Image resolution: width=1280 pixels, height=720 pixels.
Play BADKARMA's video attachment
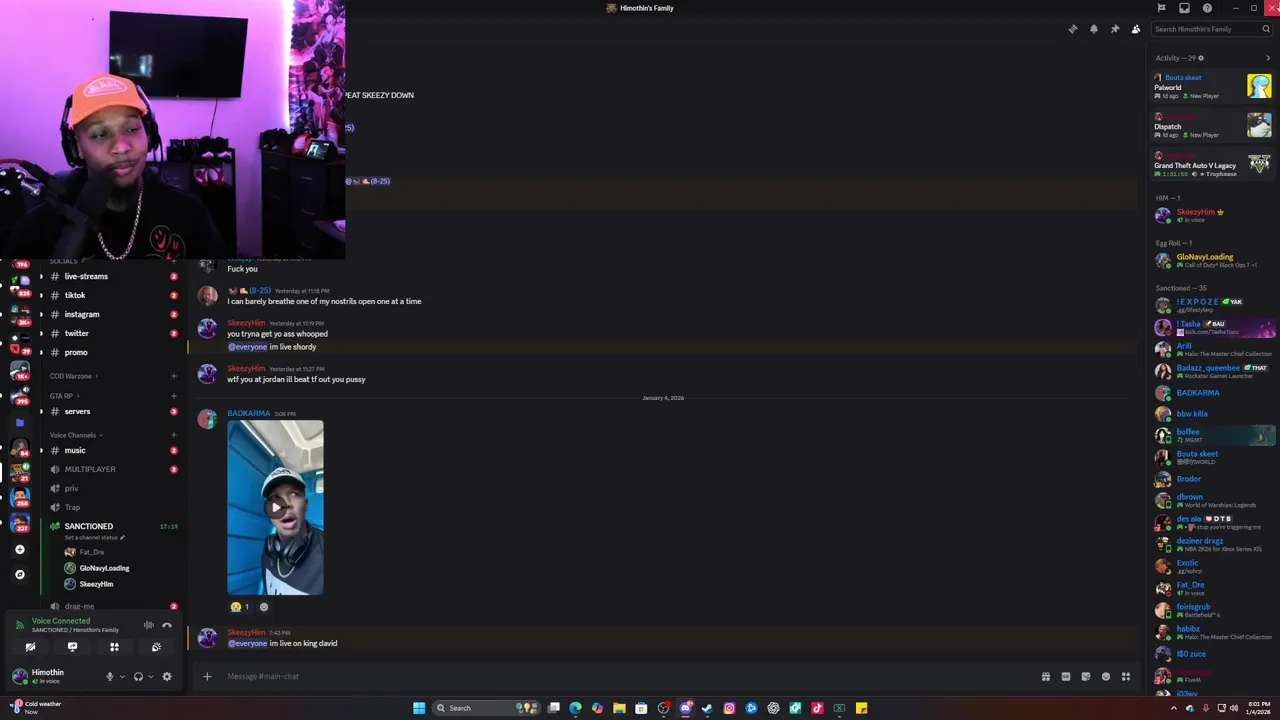(x=275, y=507)
